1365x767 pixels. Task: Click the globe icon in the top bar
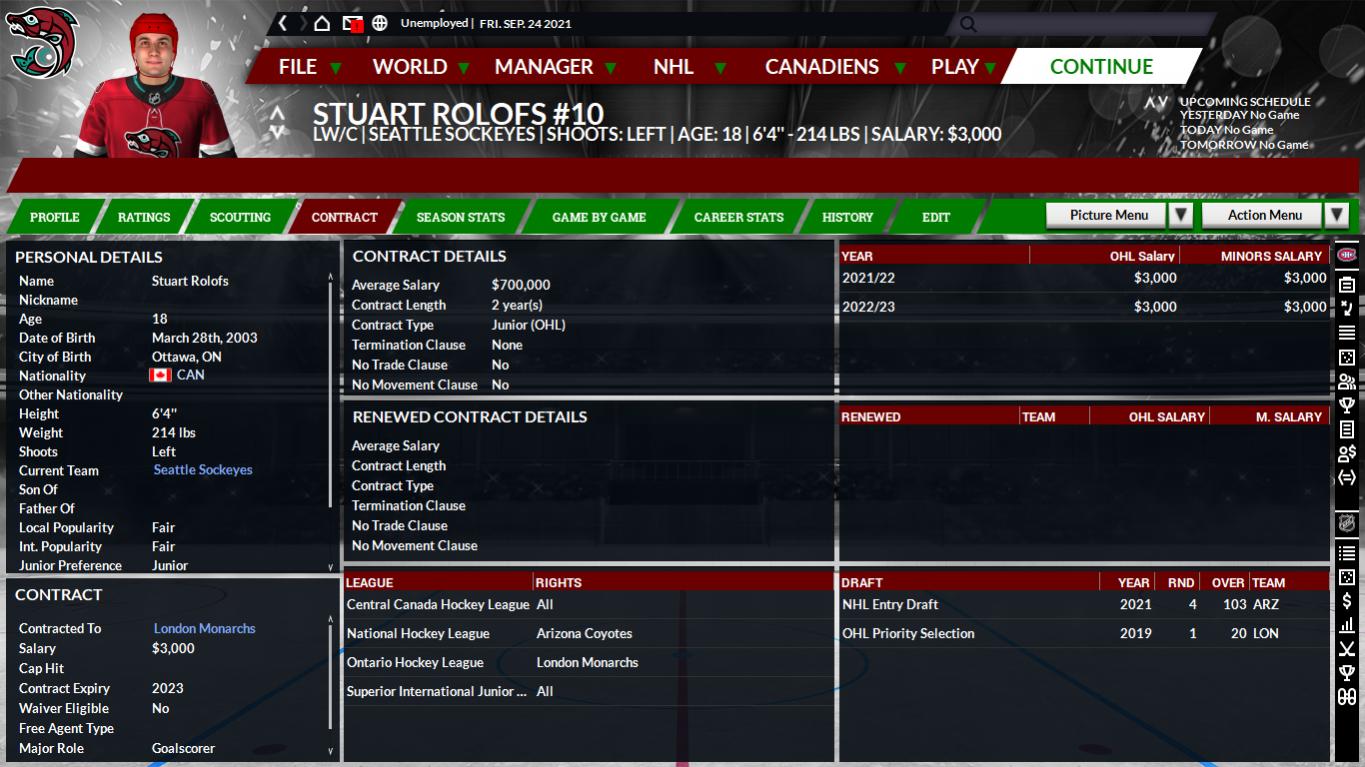pyautogui.click(x=379, y=23)
